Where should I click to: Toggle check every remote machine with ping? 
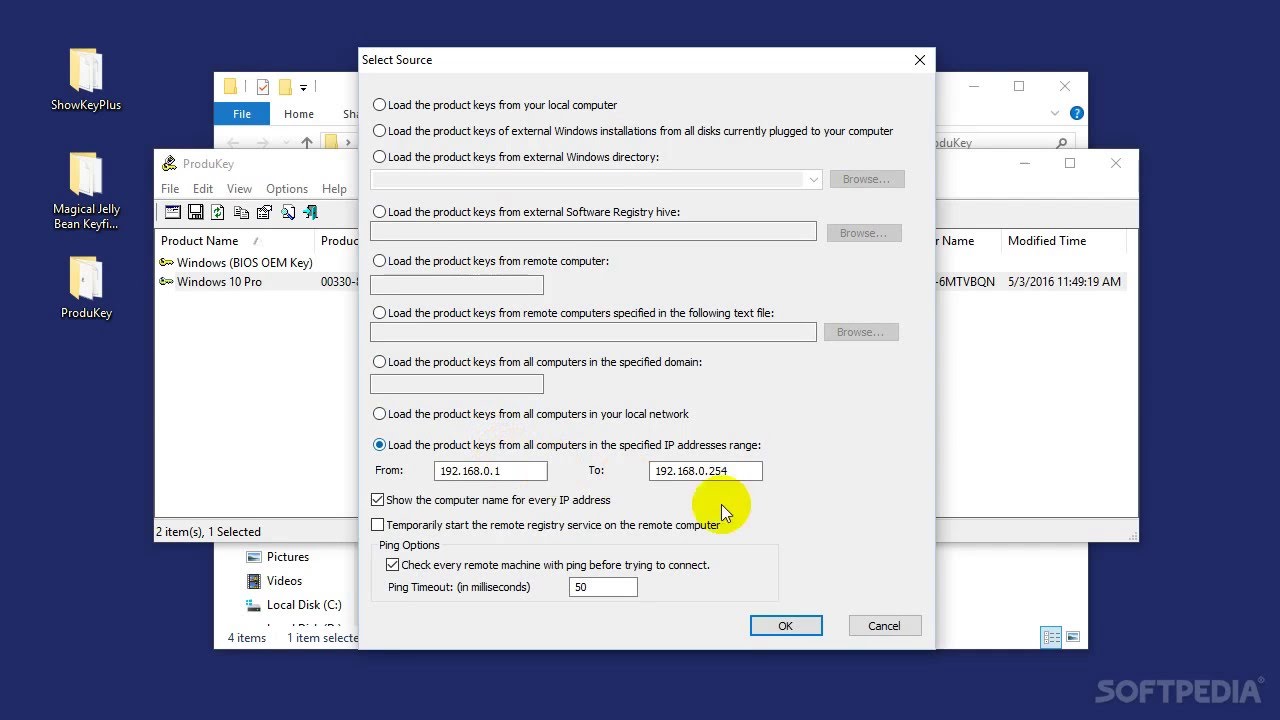click(x=392, y=565)
